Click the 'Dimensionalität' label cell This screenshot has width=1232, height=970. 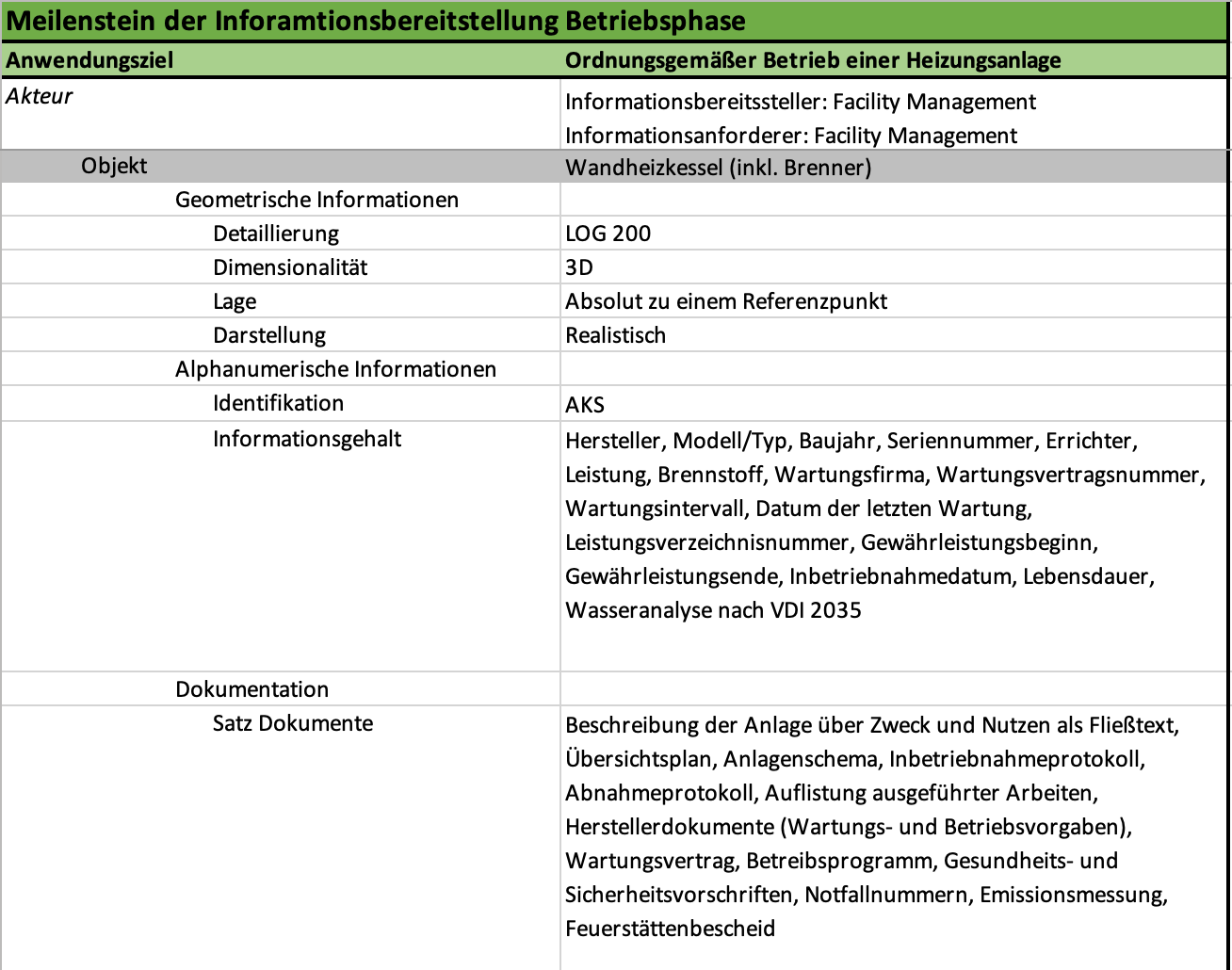click(290, 267)
